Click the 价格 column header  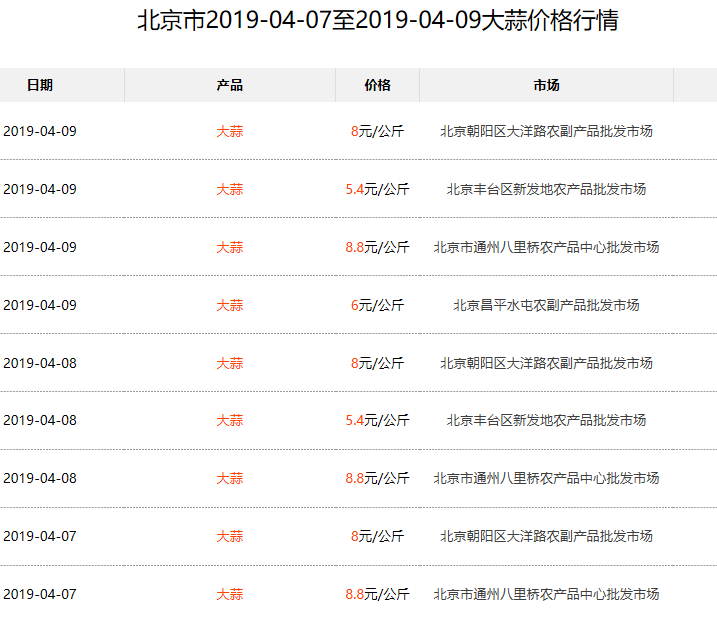point(377,85)
